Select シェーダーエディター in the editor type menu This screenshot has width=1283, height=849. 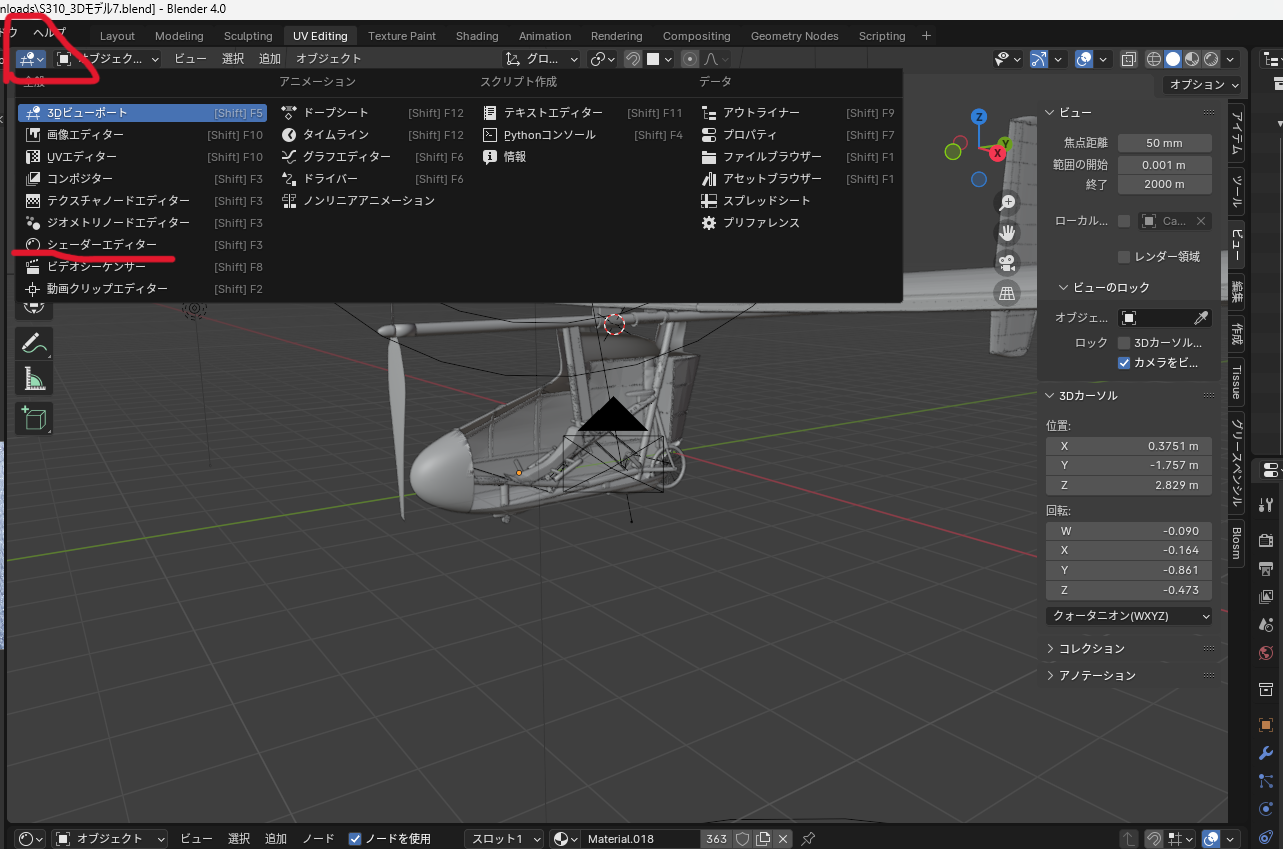tap(141, 245)
